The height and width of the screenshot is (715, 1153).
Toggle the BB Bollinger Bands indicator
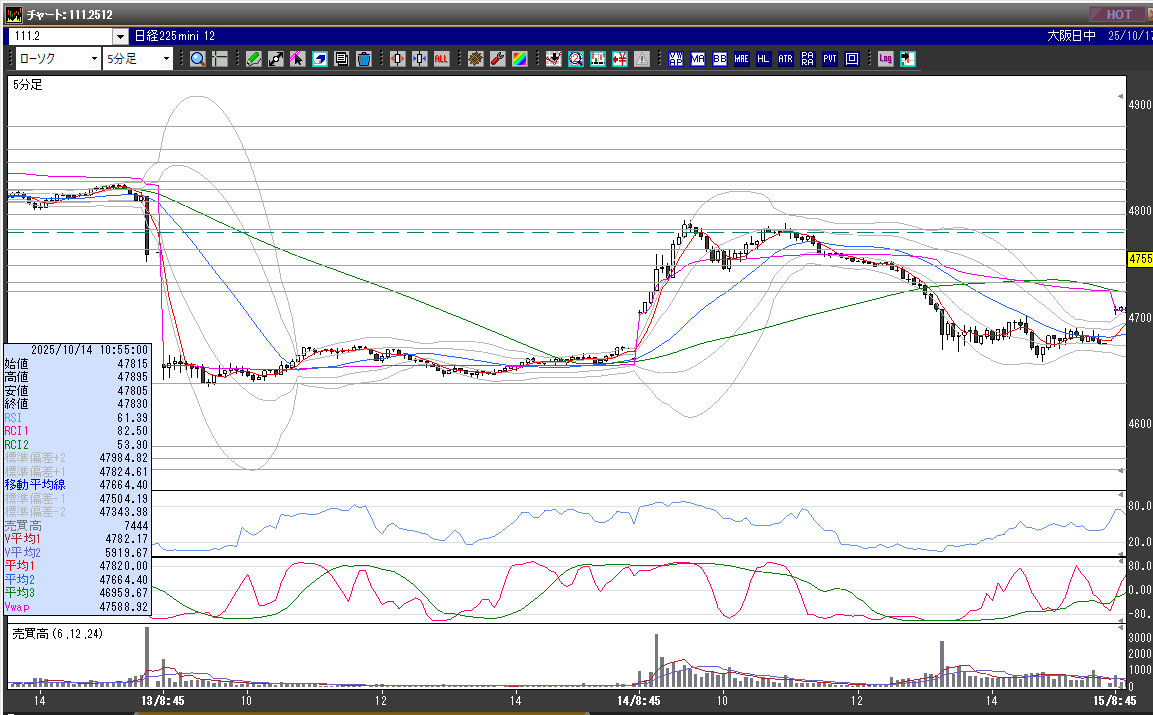click(720, 59)
